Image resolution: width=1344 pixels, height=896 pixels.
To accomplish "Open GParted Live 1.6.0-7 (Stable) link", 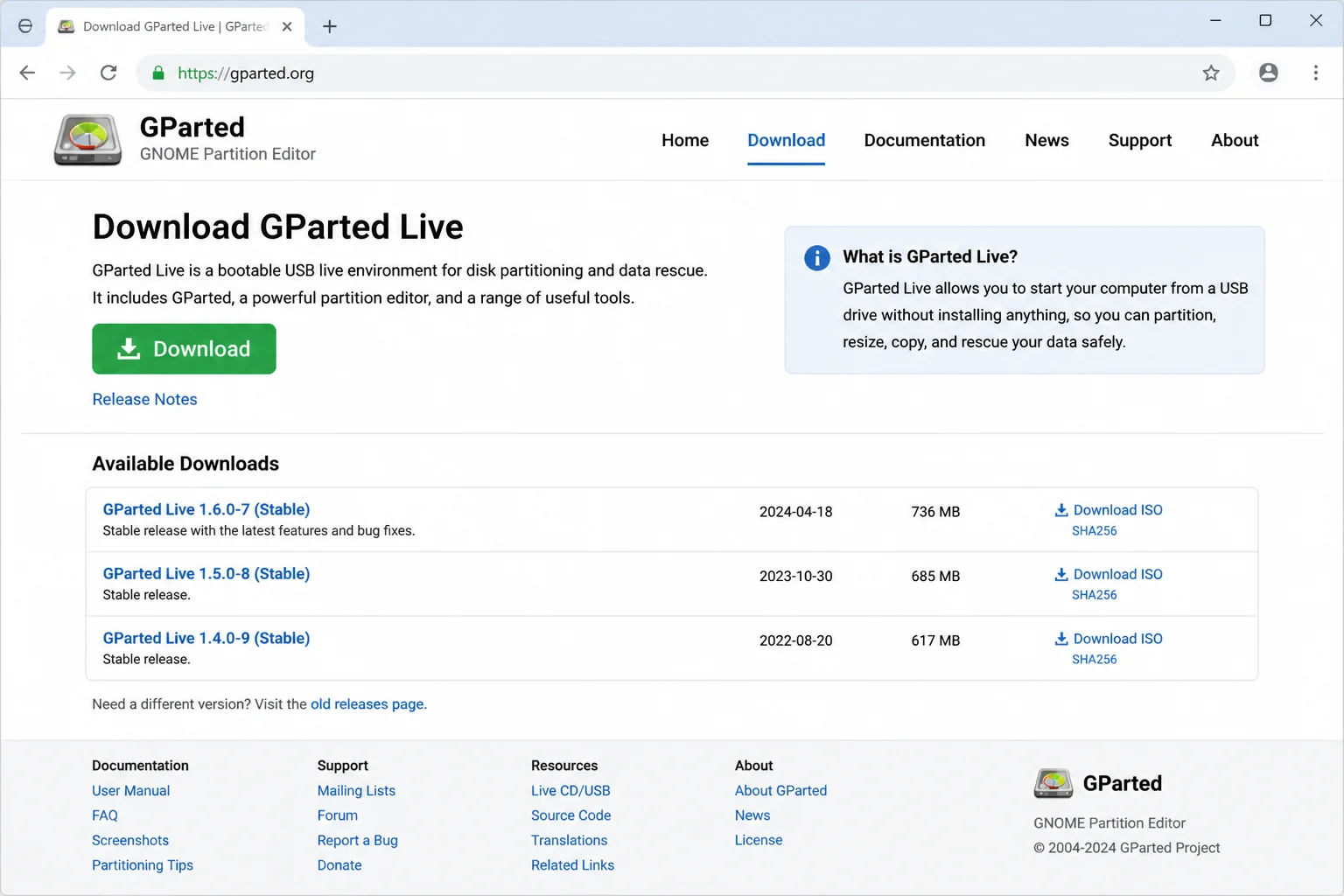I will [x=206, y=509].
